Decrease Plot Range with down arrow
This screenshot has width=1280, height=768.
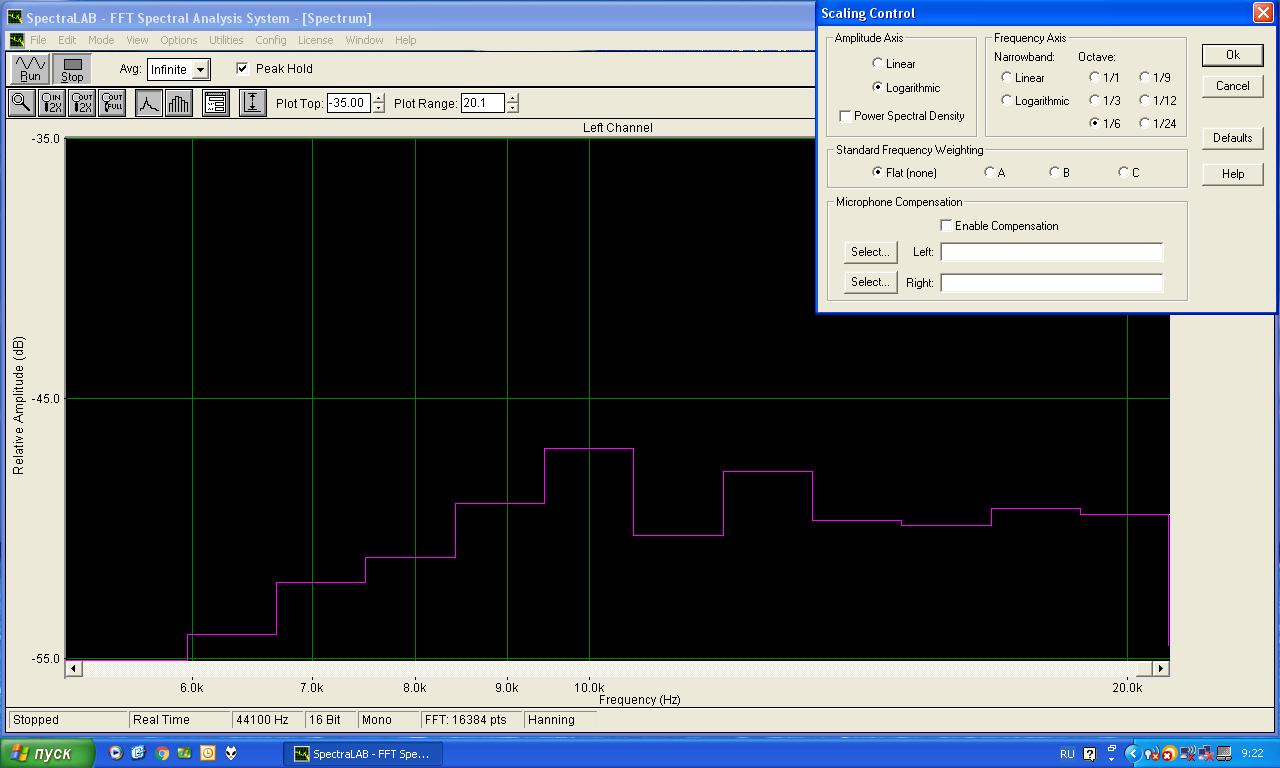(x=512, y=108)
